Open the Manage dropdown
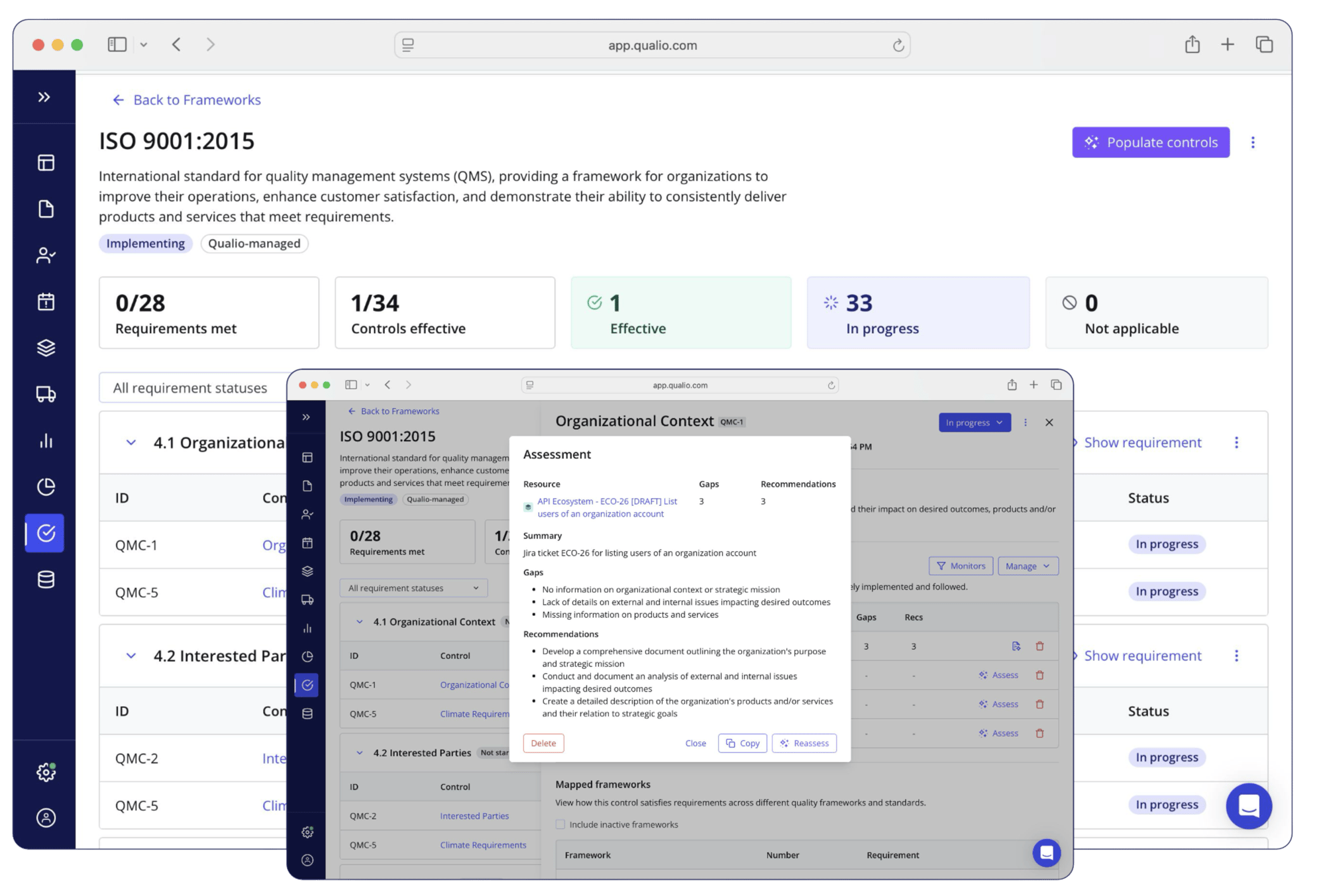The width and height of the screenshot is (1325, 896). 1028,566
